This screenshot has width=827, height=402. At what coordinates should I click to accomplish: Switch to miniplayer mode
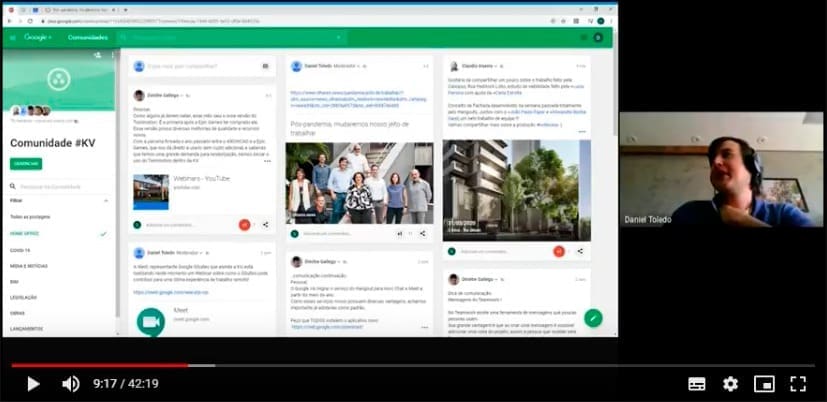click(x=764, y=384)
